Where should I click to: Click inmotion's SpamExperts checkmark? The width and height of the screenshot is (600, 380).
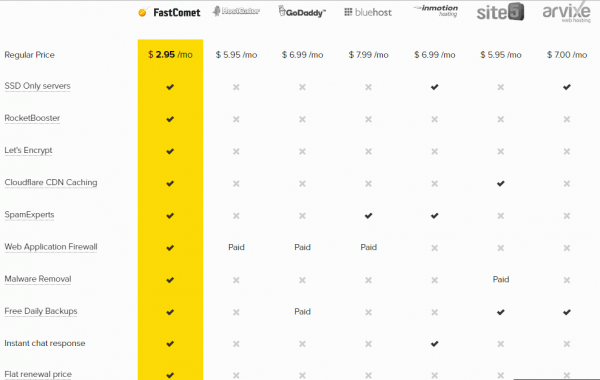[434, 215]
